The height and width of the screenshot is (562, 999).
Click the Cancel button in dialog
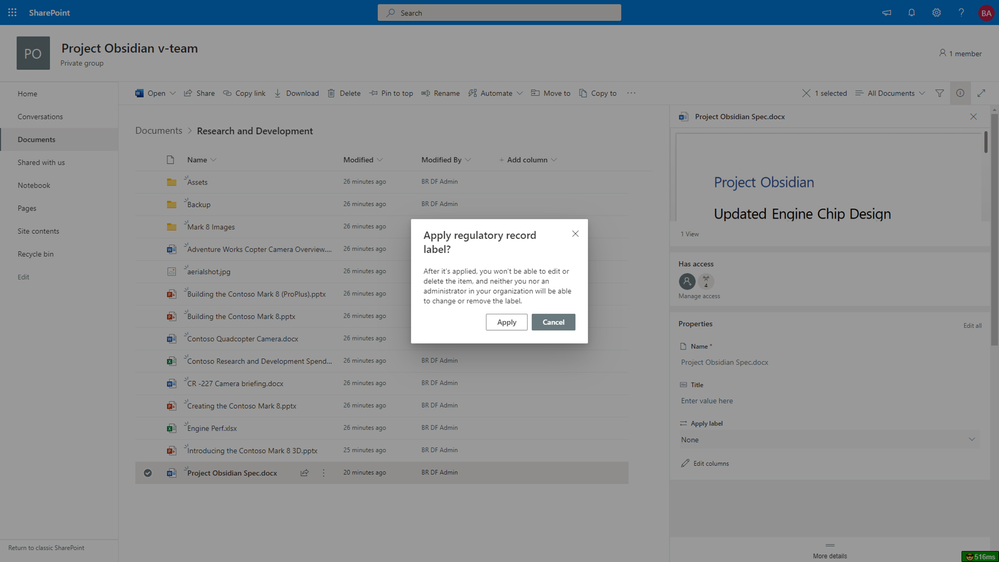pyautogui.click(x=553, y=322)
